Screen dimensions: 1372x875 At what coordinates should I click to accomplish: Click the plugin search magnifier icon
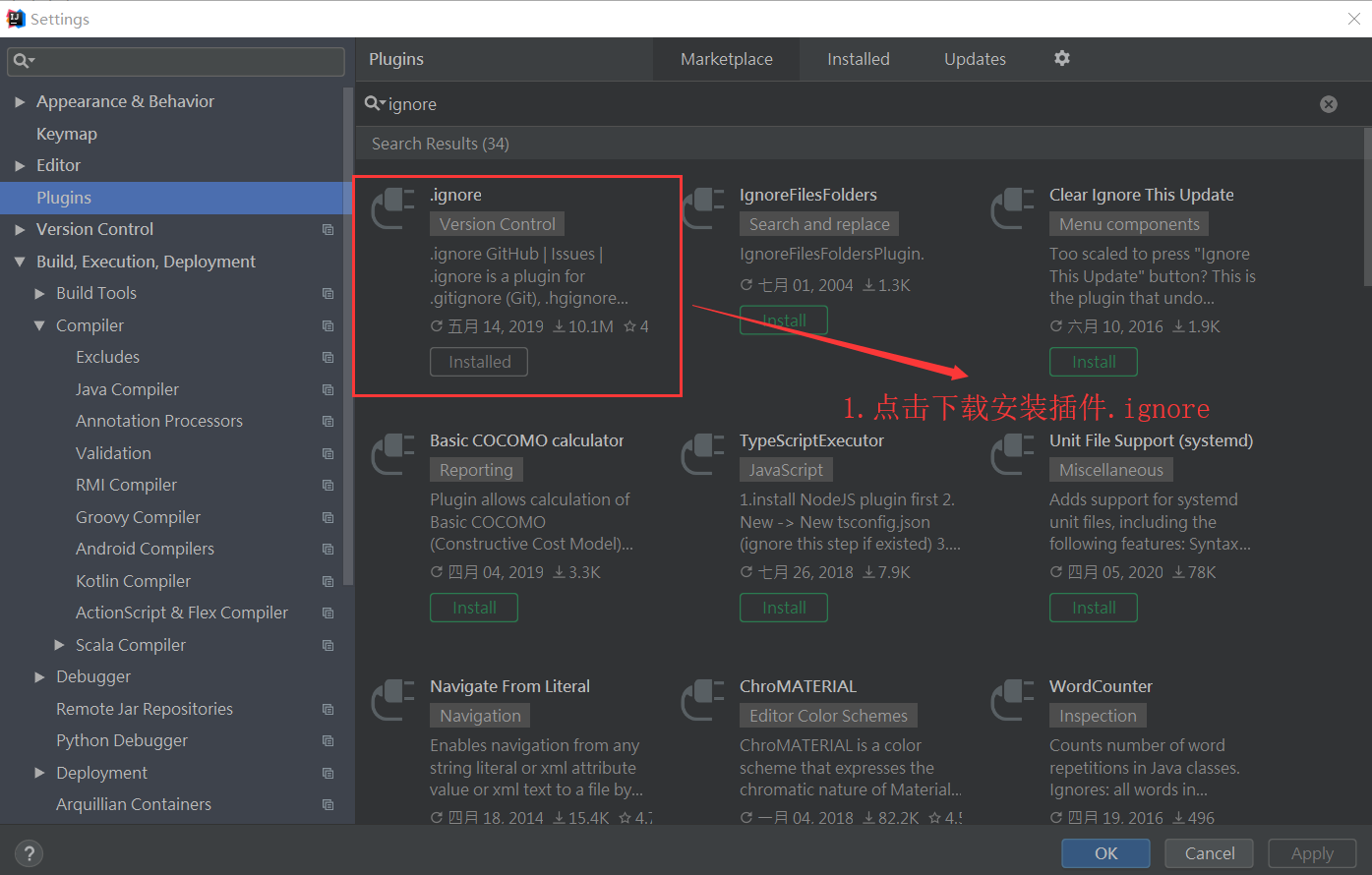(375, 103)
